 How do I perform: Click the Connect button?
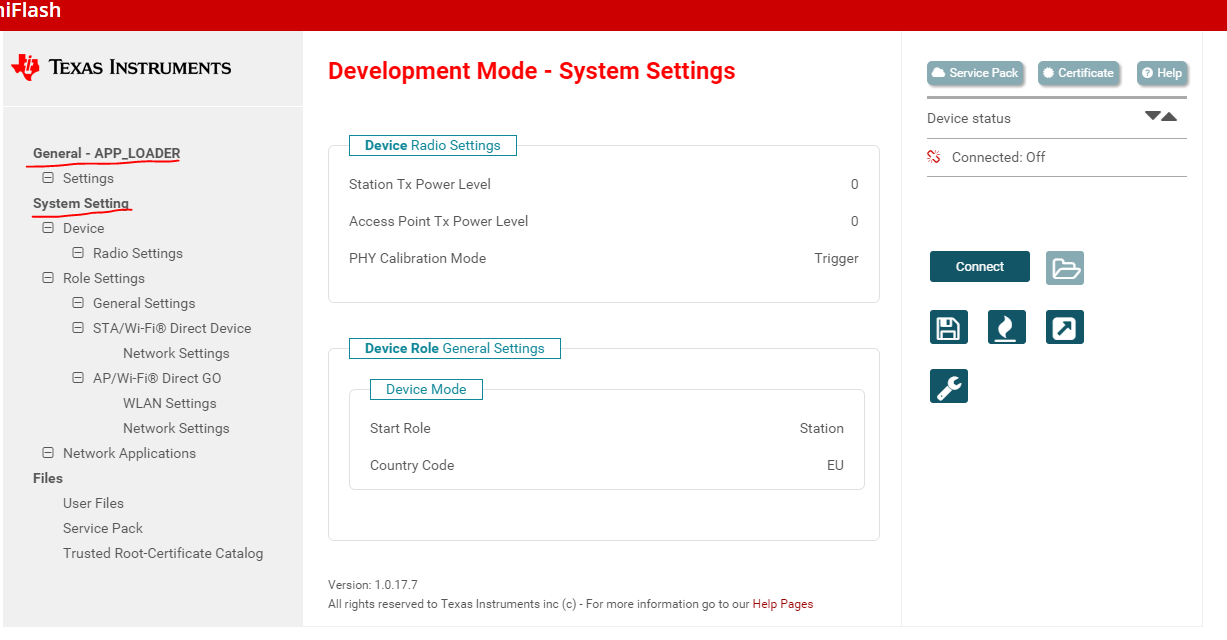coord(980,267)
